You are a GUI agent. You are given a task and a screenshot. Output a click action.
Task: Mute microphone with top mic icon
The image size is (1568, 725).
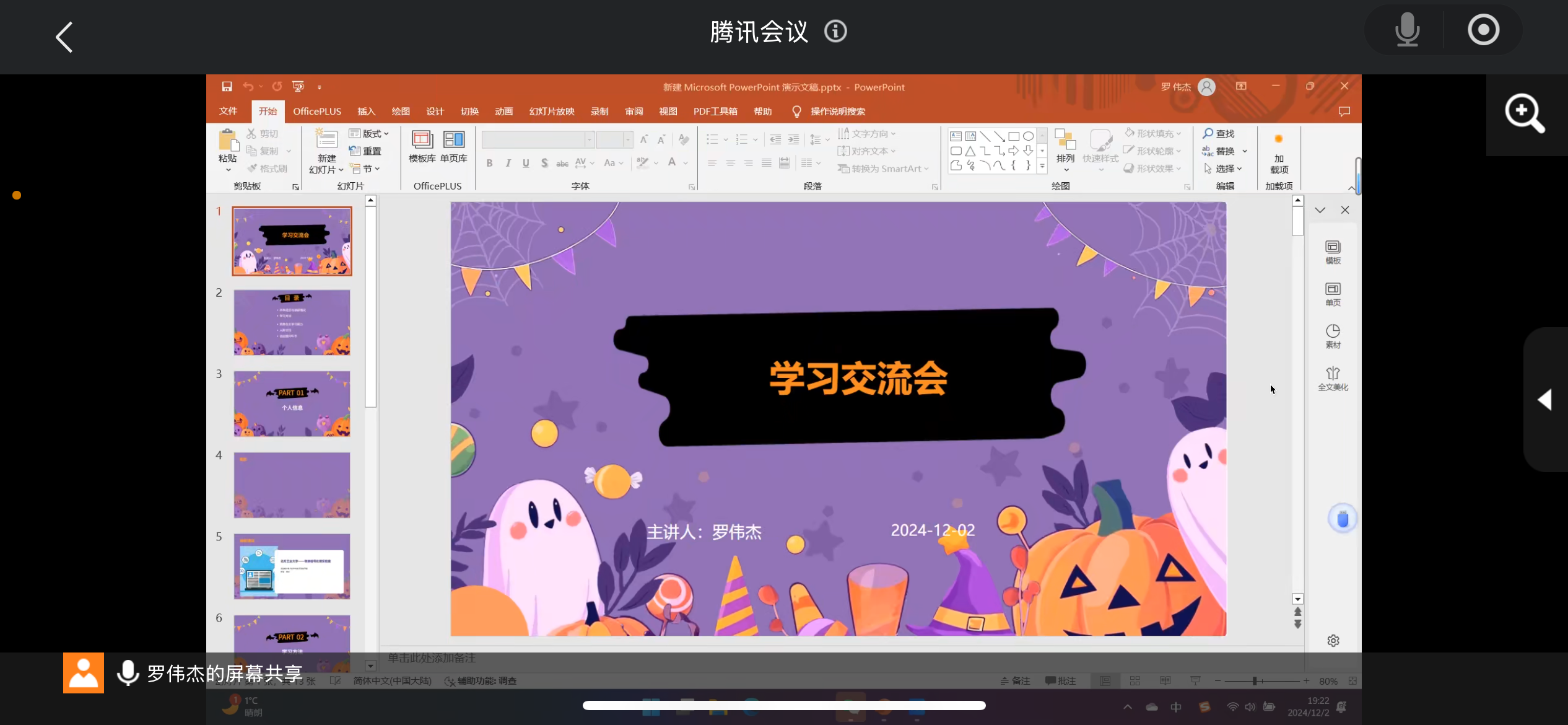tap(1407, 30)
